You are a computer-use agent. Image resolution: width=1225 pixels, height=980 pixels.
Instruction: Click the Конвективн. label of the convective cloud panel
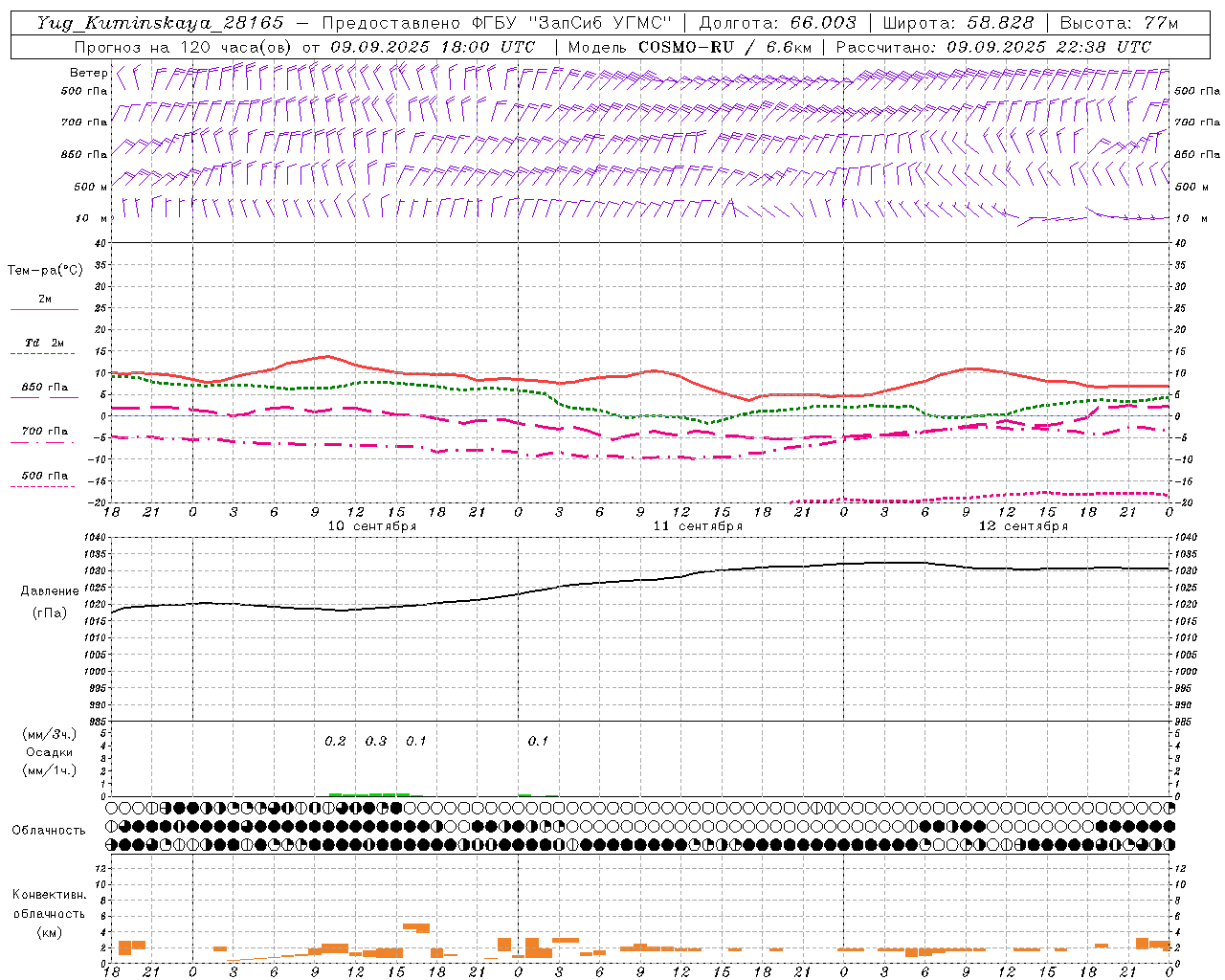coord(49,895)
